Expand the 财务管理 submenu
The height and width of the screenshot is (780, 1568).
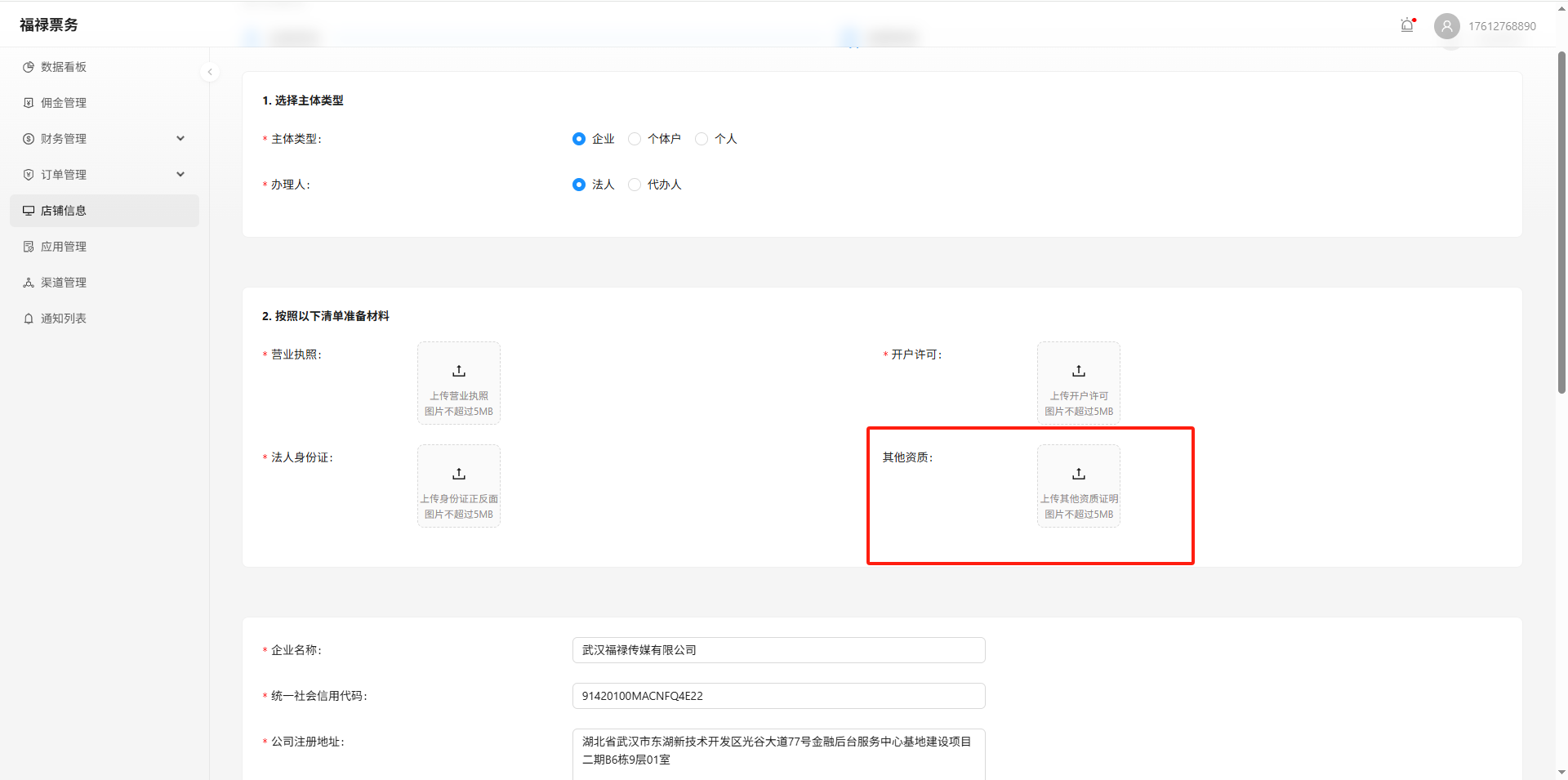[180, 139]
